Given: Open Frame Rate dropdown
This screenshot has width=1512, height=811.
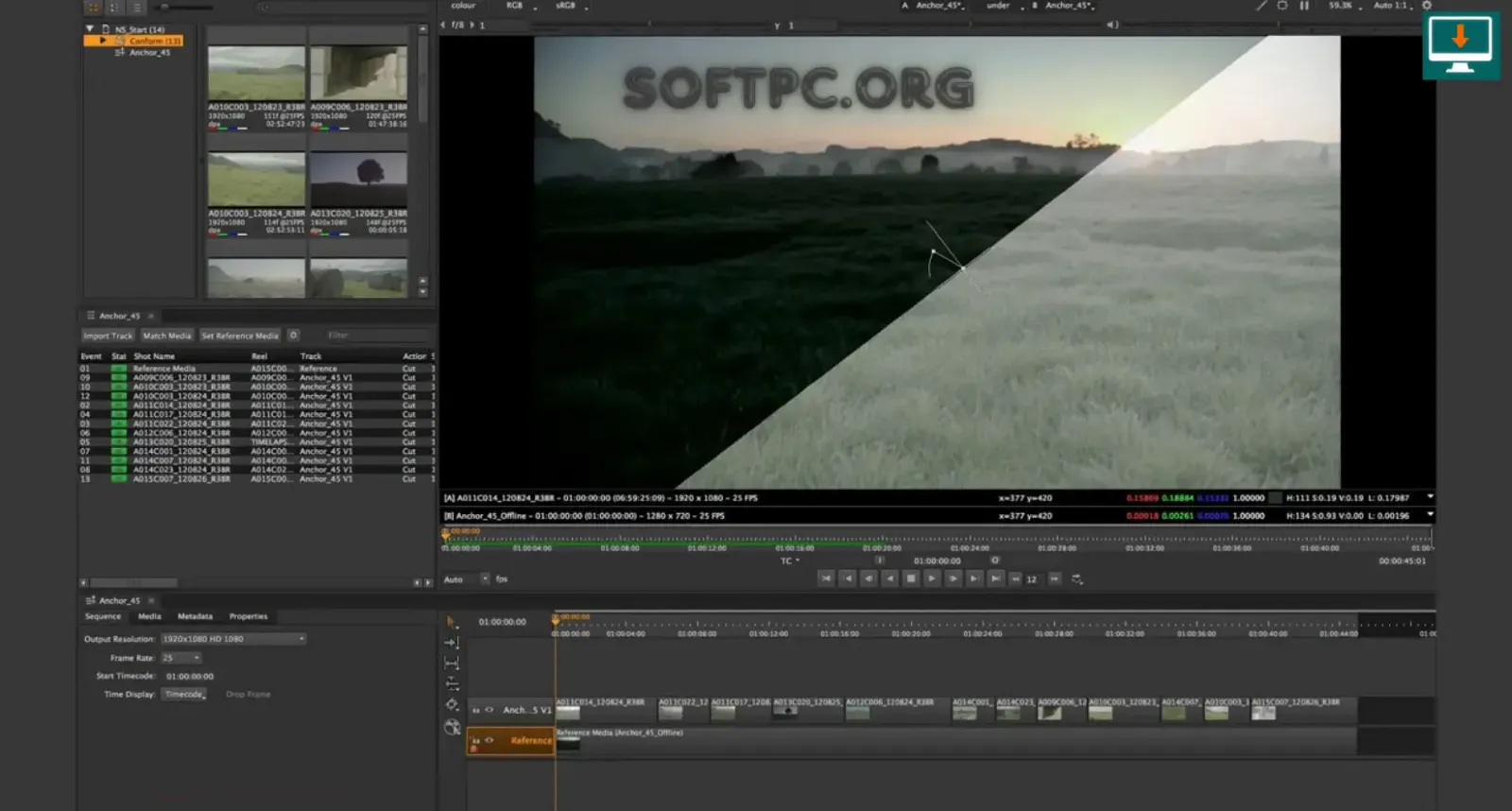Looking at the screenshot, I should [x=181, y=658].
